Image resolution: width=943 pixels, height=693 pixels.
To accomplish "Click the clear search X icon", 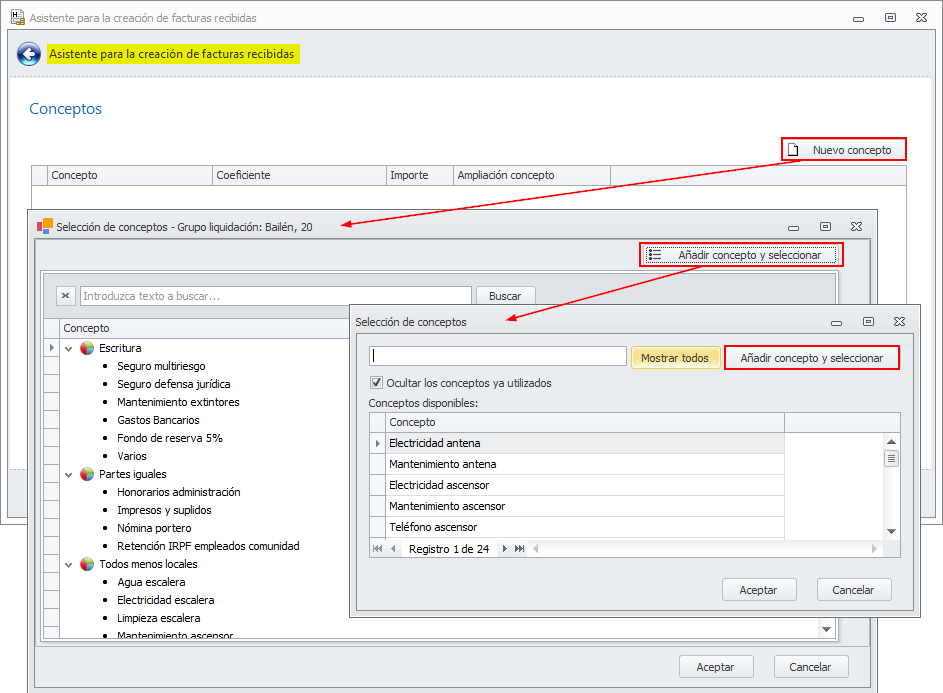I will pyautogui.click(x=65, y=296).
